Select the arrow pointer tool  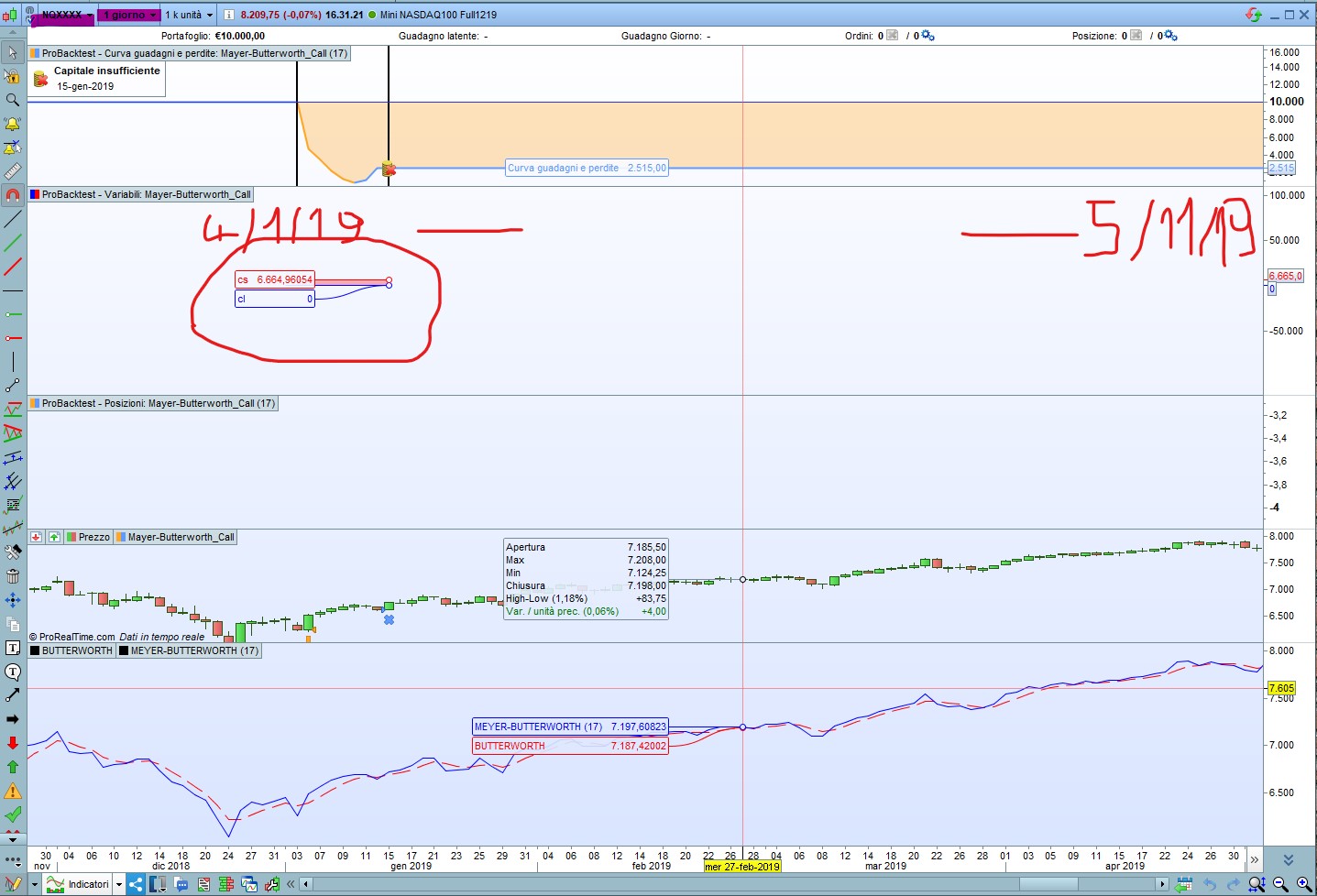point(13,52)
